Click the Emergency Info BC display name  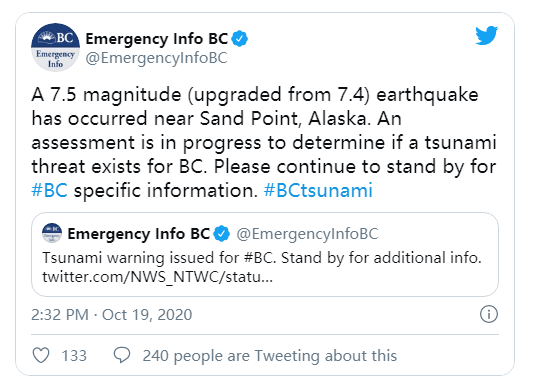click(157, 39)
